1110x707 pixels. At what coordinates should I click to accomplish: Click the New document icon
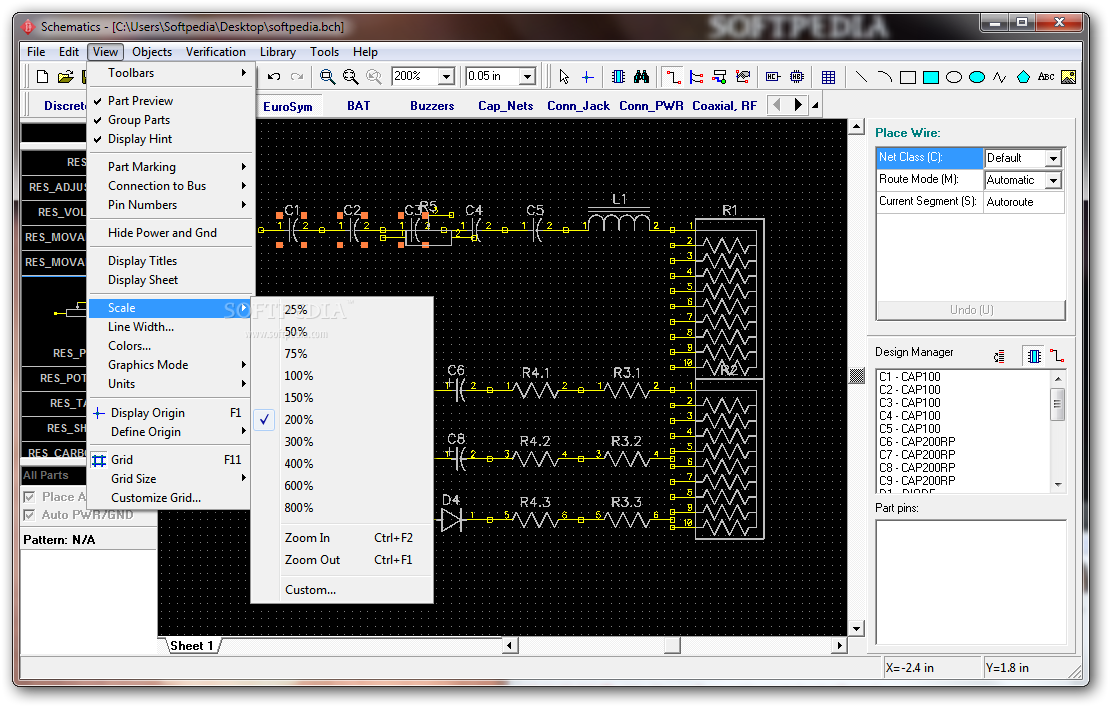[x=42, y=76]
